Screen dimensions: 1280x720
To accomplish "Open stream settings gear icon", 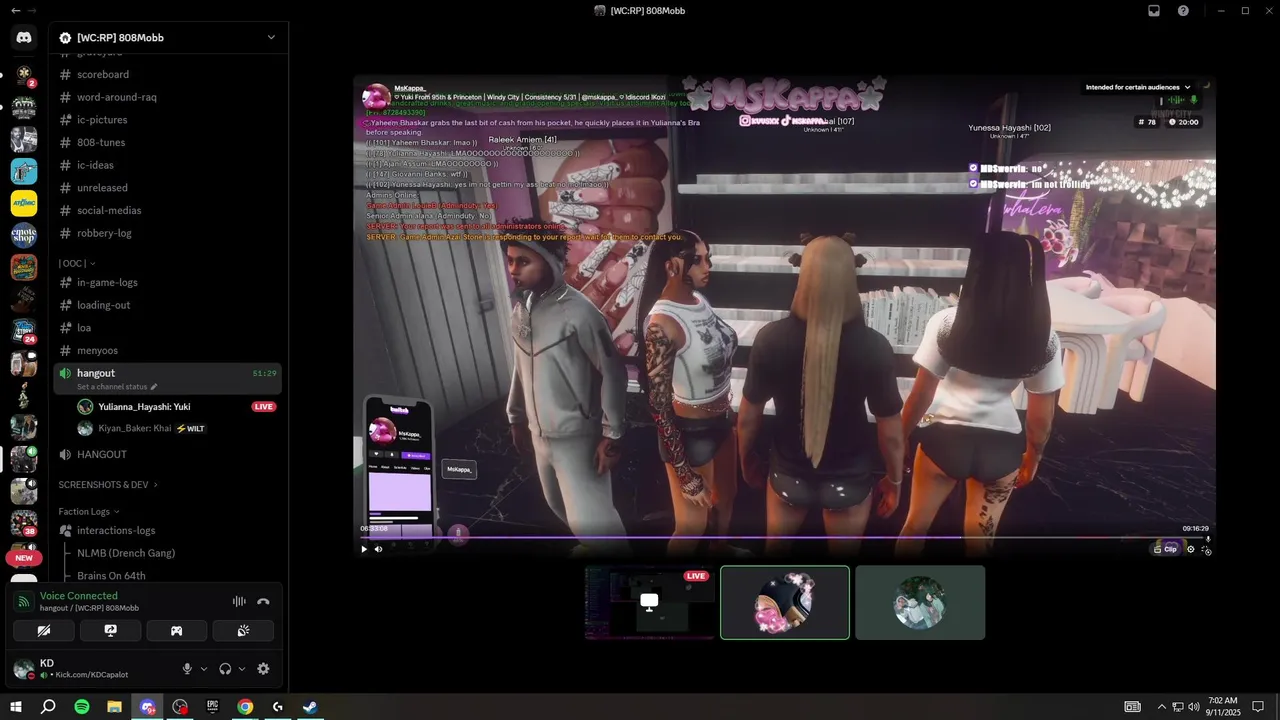I will coord(1190,549).
